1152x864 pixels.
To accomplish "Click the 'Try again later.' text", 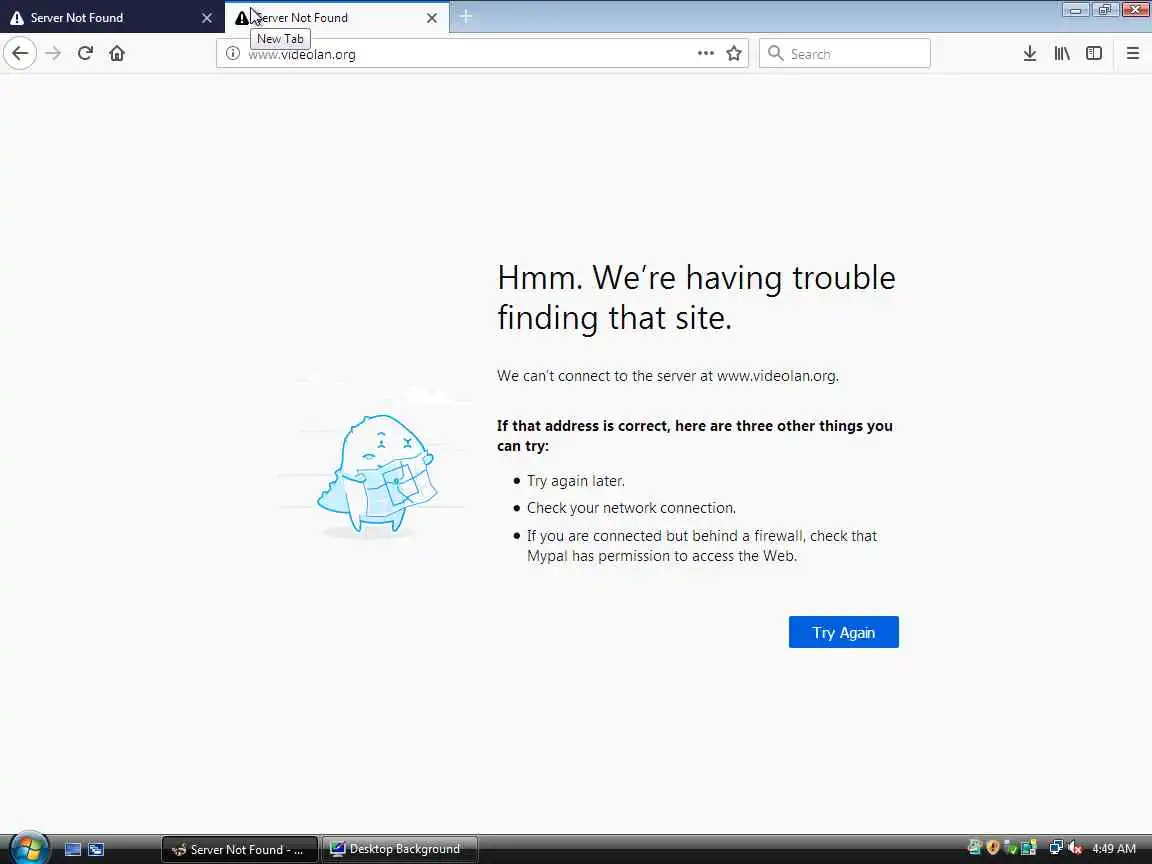I will tap(576, 480).
